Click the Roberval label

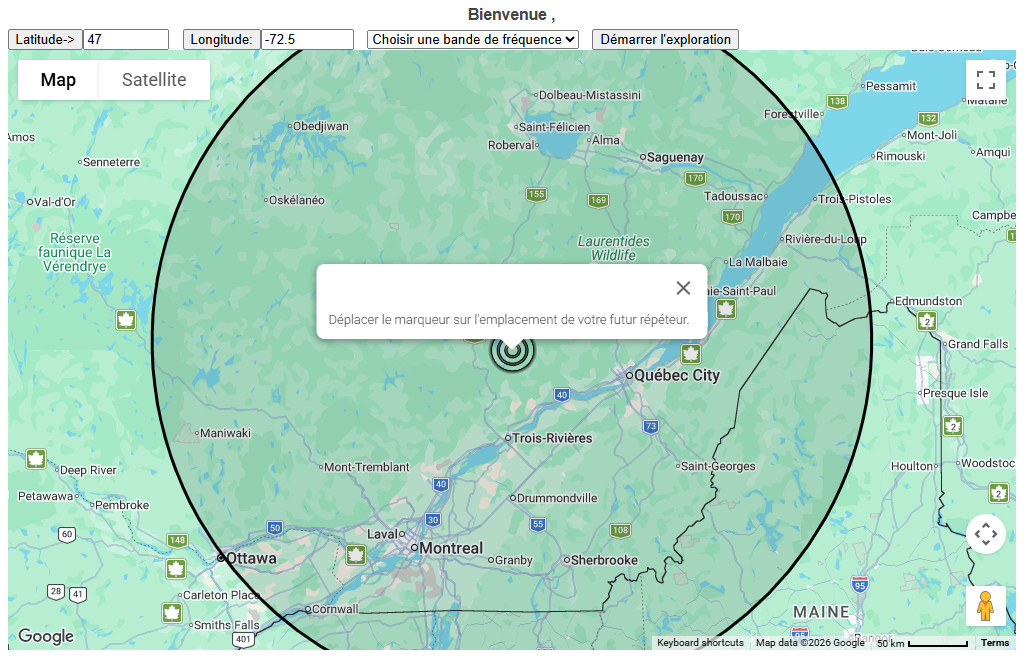point(510,145)
